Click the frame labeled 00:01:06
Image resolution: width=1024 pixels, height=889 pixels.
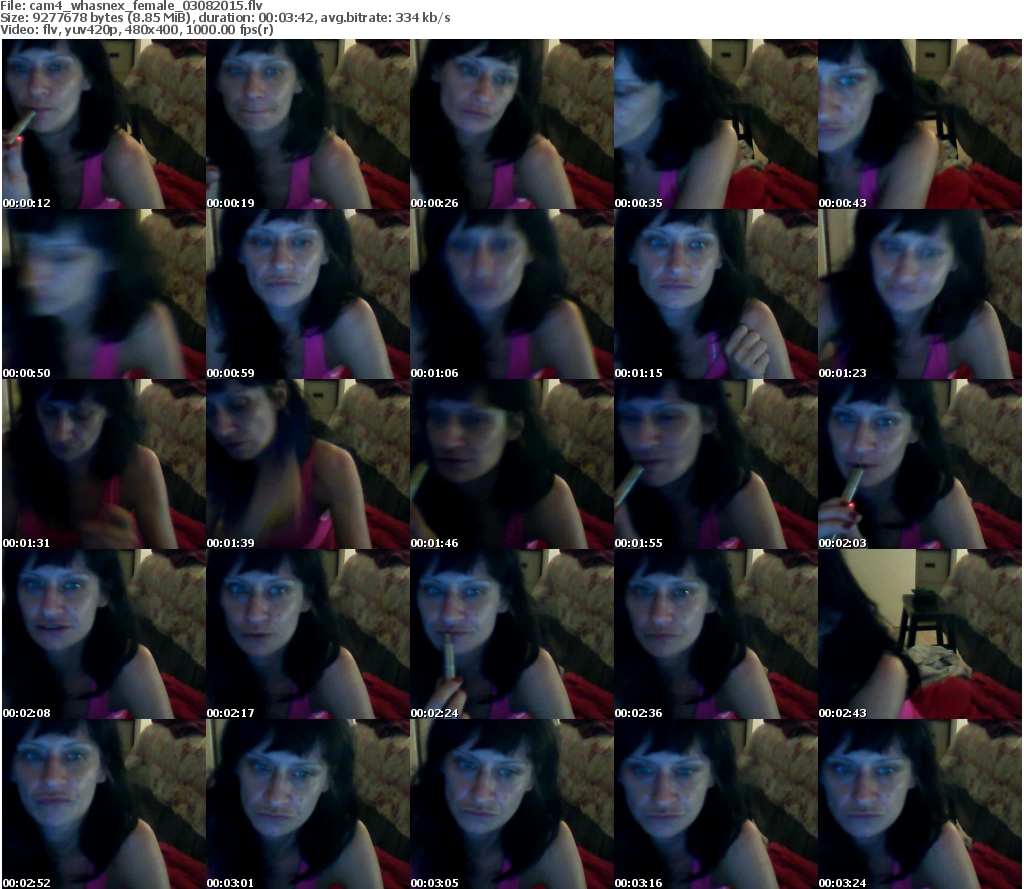pyautogui.click(x=511, y=294)
